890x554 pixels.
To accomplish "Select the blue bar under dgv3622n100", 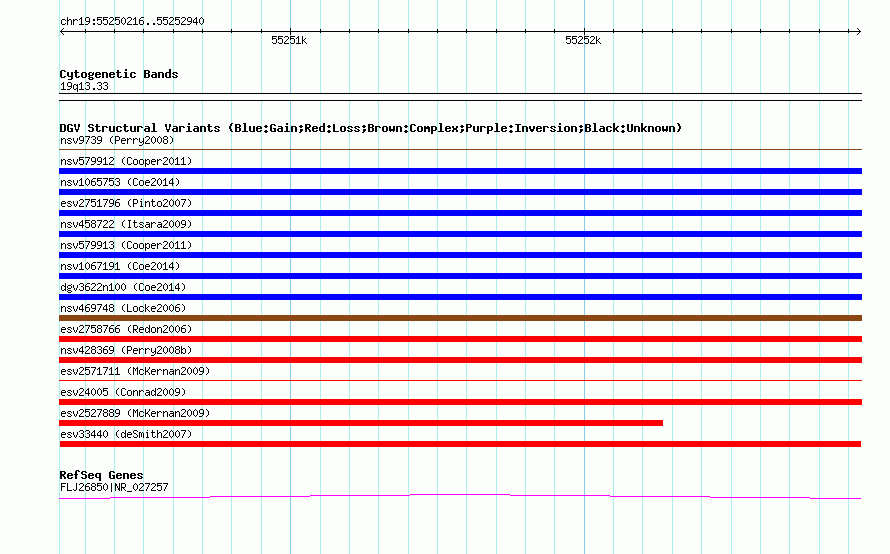I will click(x=460, y=297).
